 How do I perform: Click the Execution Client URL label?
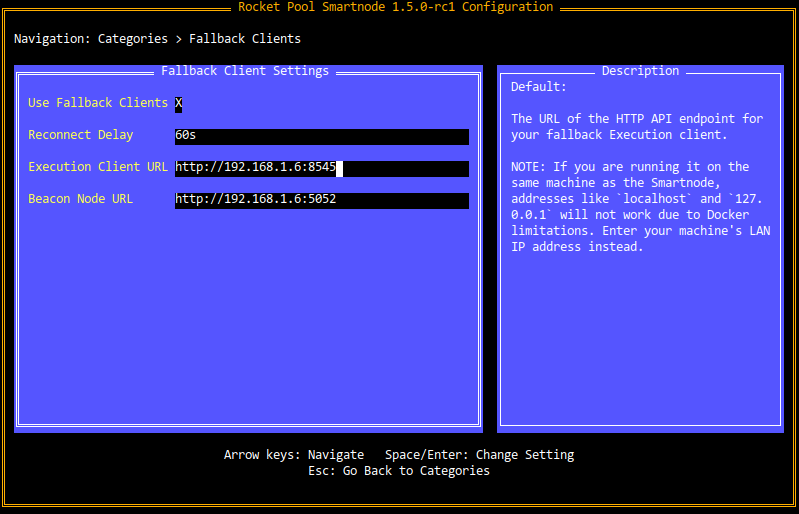97,167
